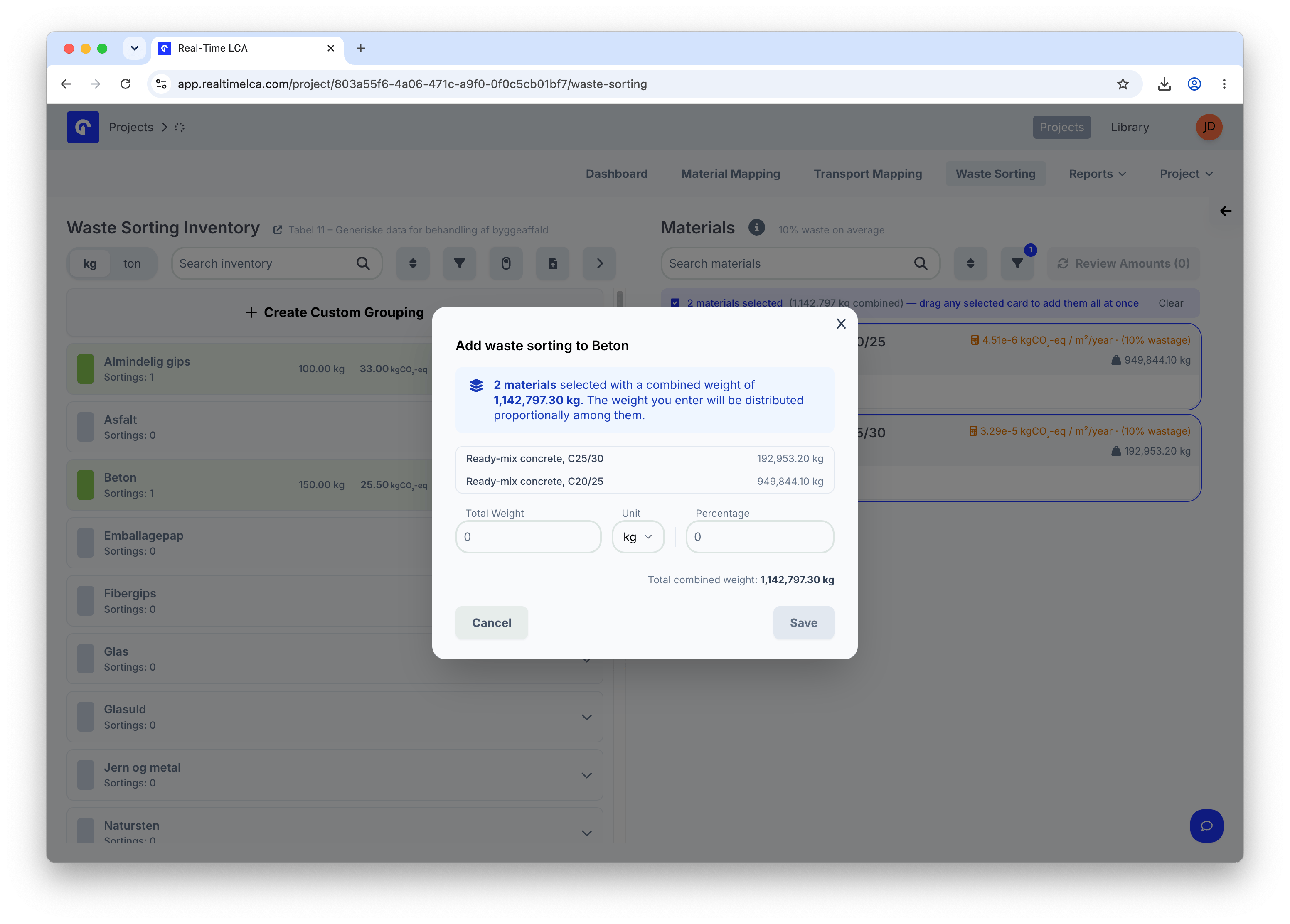Clear the selected materials
1290x924 pixels.
click(x=1171, y=303)
